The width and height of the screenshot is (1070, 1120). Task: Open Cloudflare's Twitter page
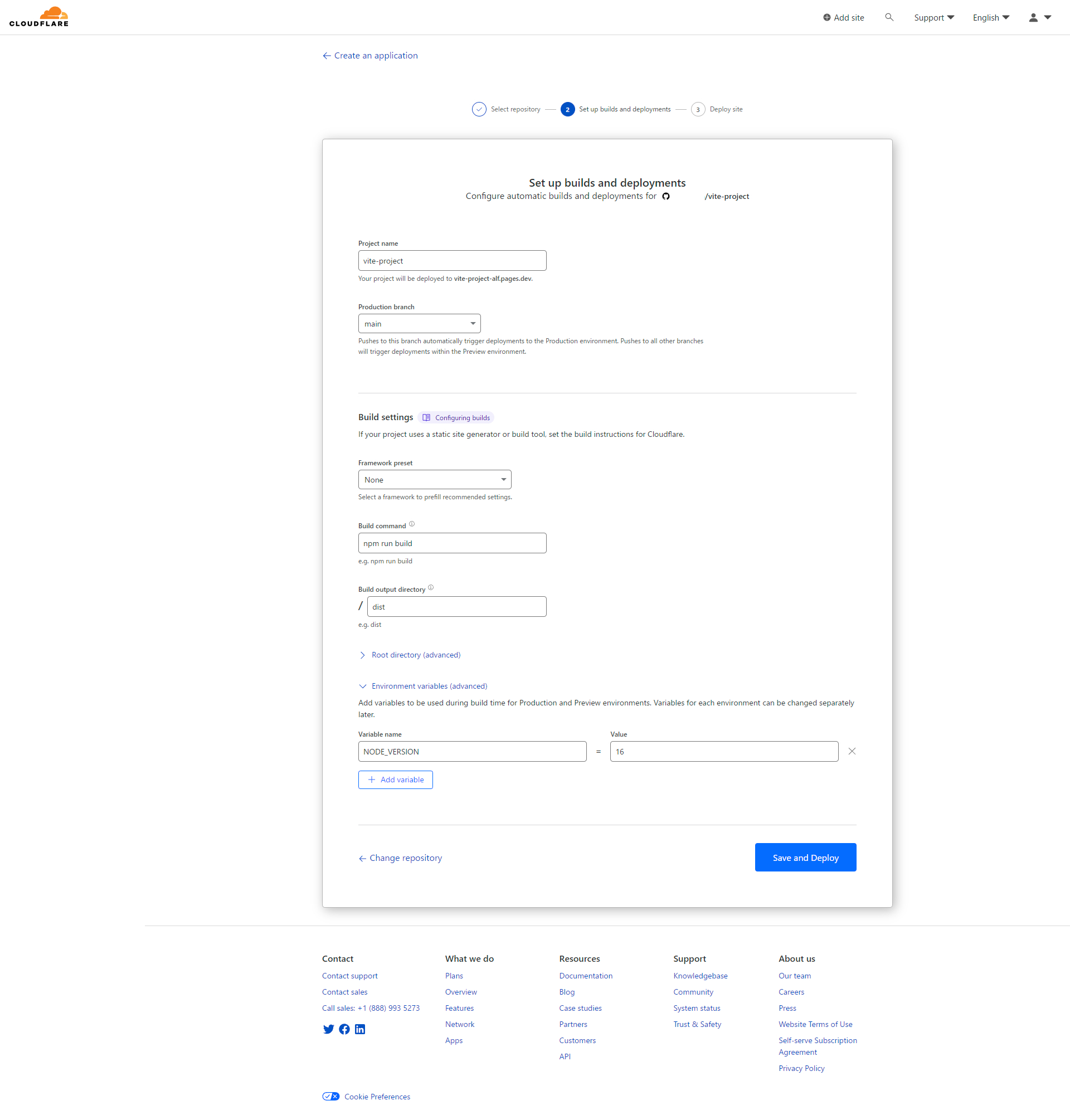coord(329,1029)
